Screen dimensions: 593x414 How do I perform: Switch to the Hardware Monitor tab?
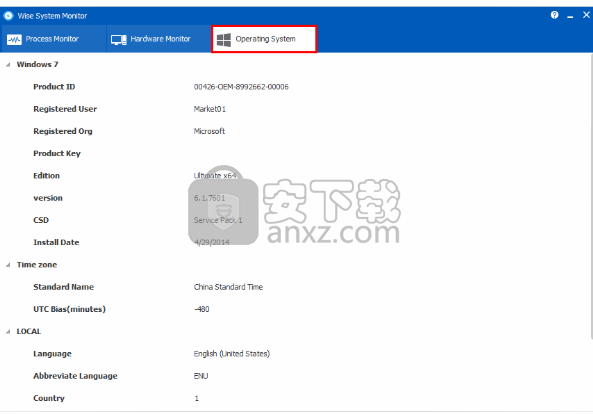point(158,39)
